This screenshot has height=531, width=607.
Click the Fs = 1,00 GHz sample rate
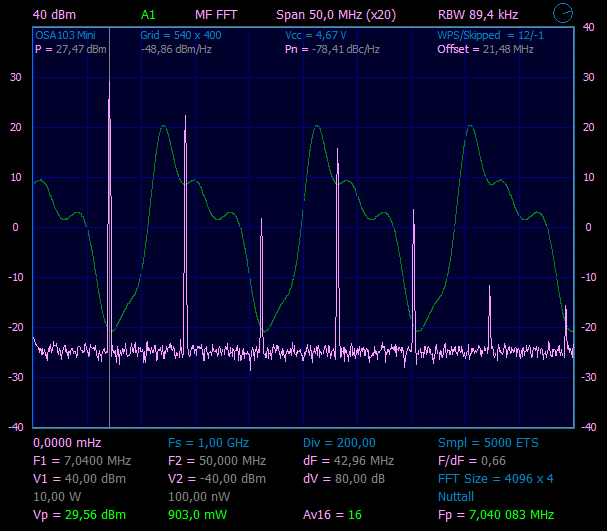coord(207,442)
